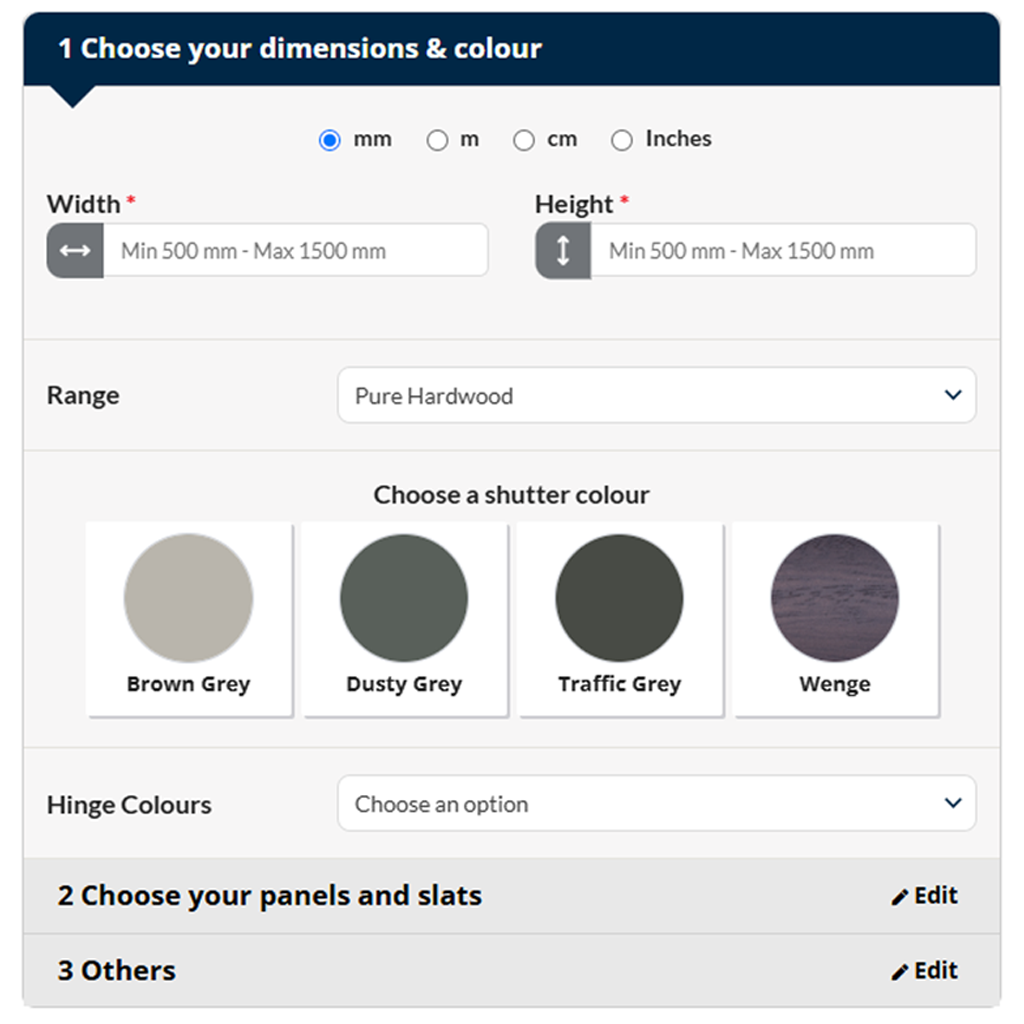Open step 3 Others section

(117, 971)
